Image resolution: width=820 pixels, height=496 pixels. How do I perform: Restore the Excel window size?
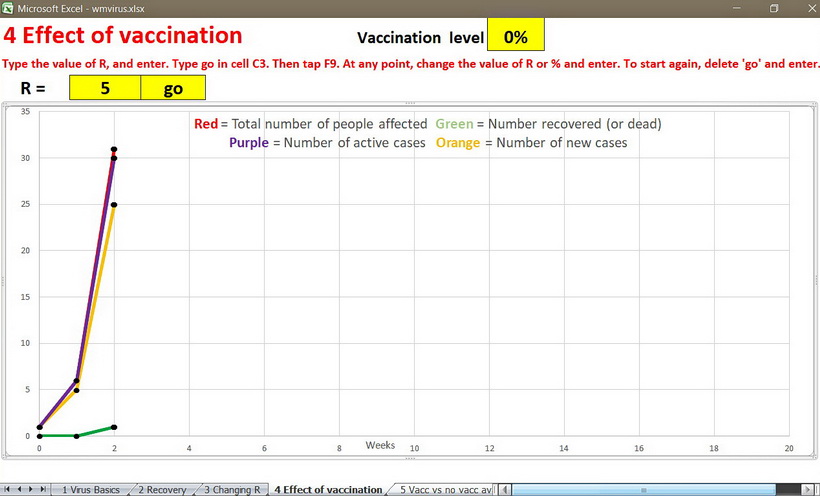click(774, 8)
